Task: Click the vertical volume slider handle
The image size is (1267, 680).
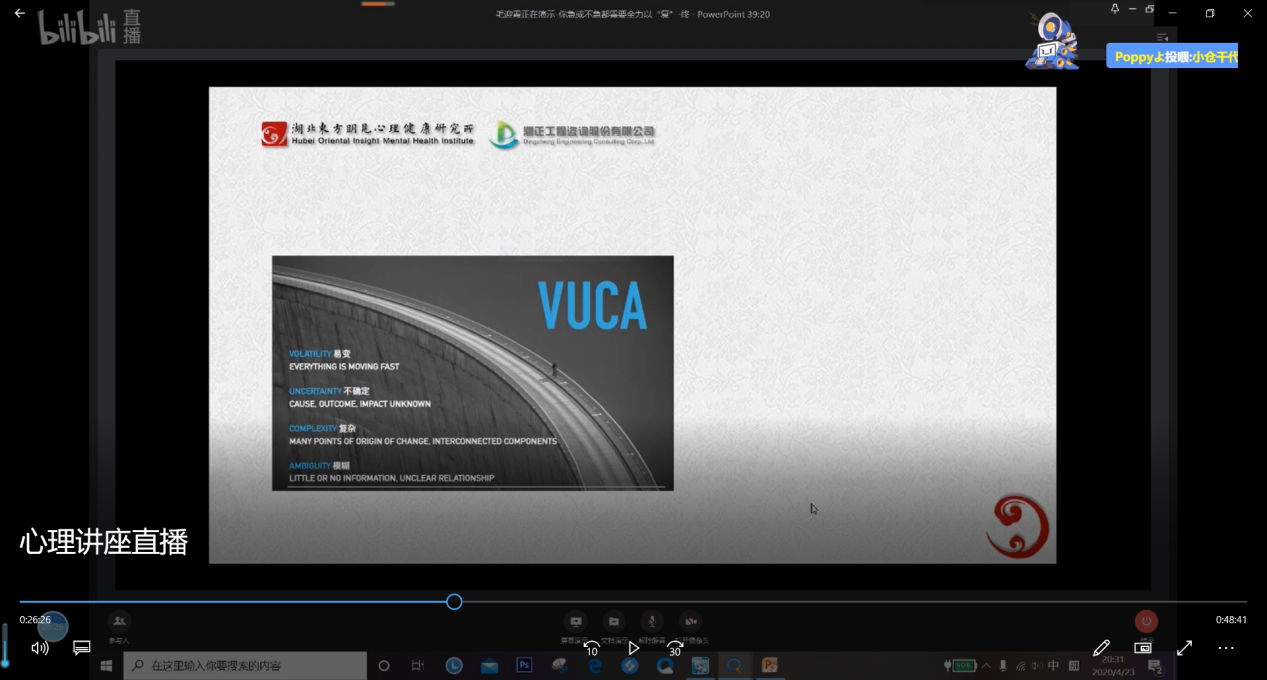Action: tap(5, 662)
